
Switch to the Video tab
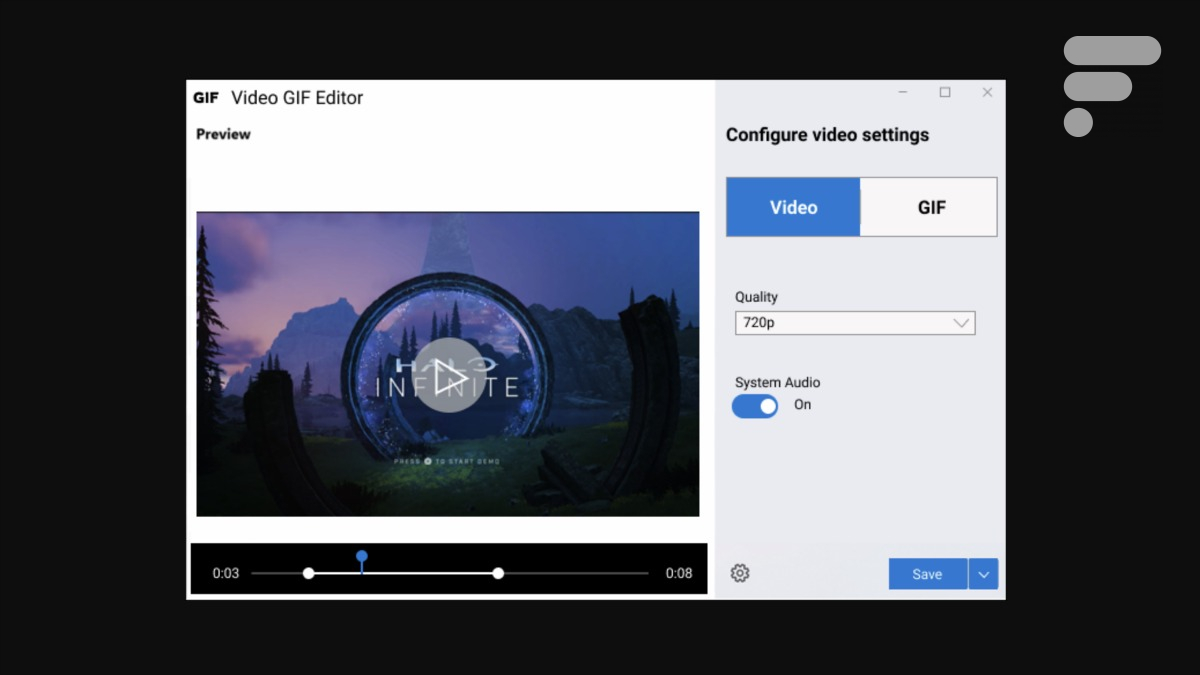[x=793, y=207]
